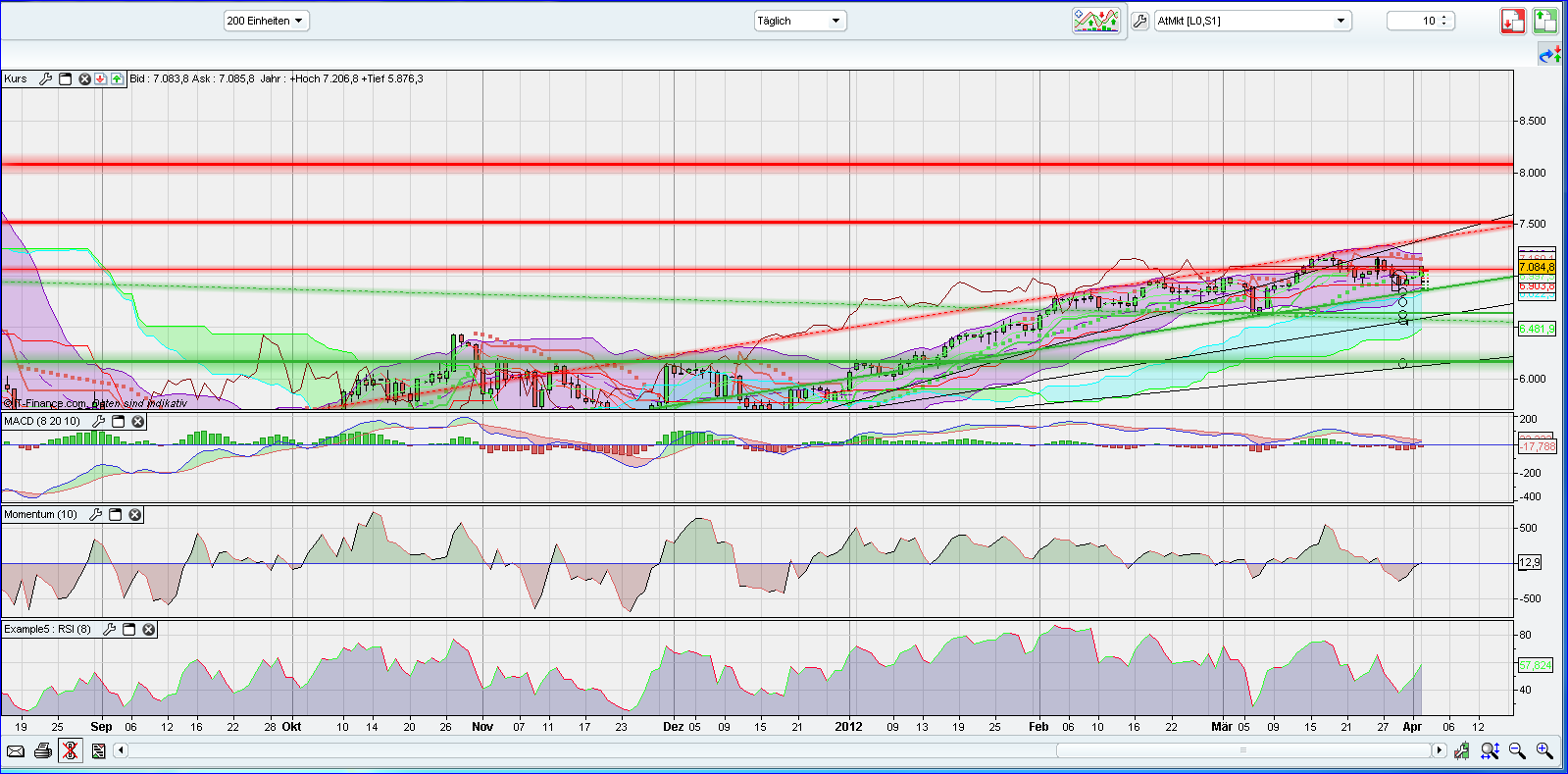Click the 8.500 price axis label
1568x774 pixels.
[x=1533, y=122]
